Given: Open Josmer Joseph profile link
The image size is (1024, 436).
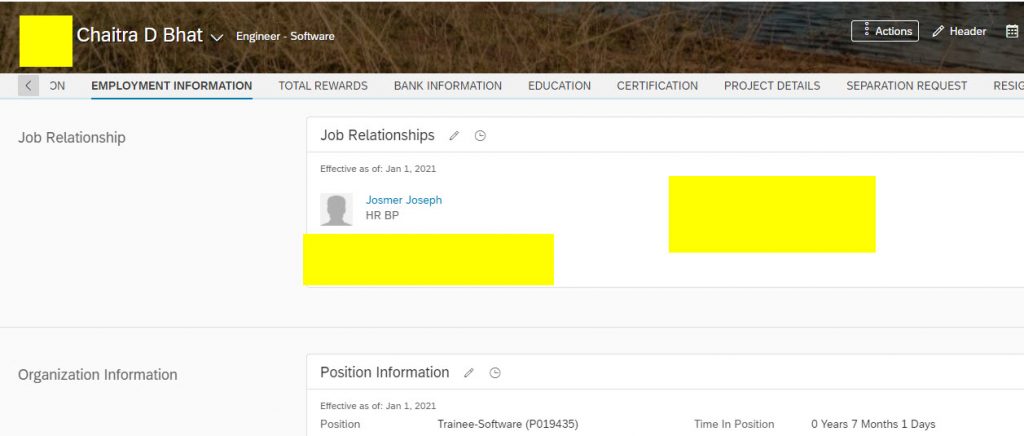Looking at the screenshot, I should tap(404, 200).
